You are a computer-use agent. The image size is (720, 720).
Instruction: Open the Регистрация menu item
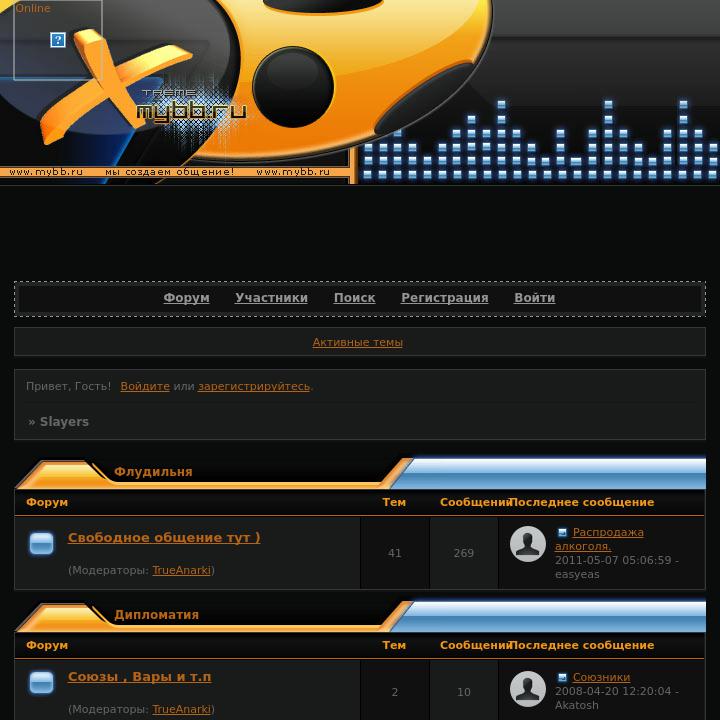coord(444,298)
